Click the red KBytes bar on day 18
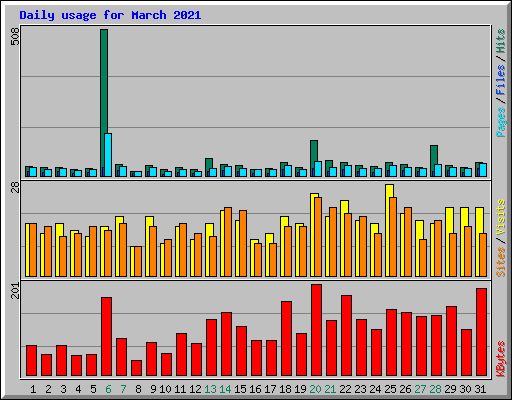The height and width of the screenshot is (400, 512). click(286, 339)
